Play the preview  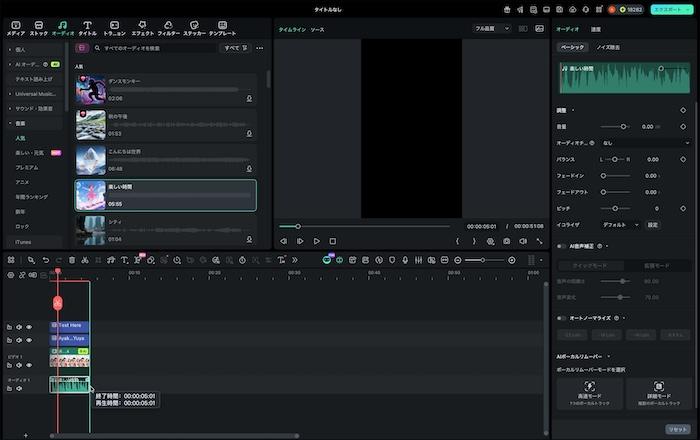[317, 241]
